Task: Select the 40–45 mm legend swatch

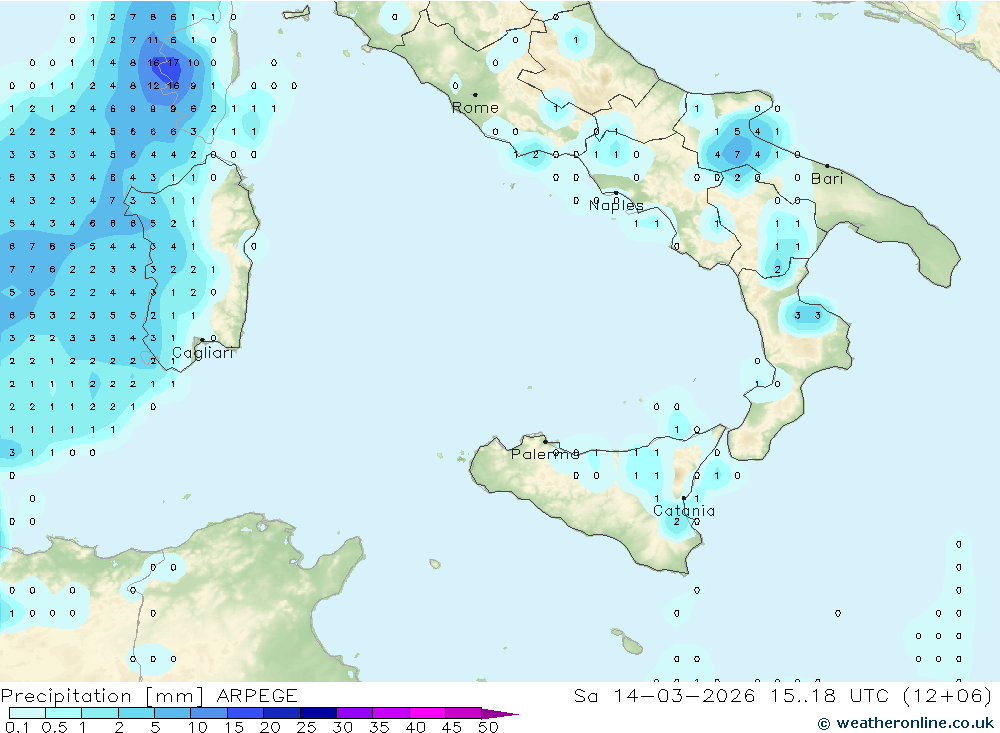Action: point(427,713)
